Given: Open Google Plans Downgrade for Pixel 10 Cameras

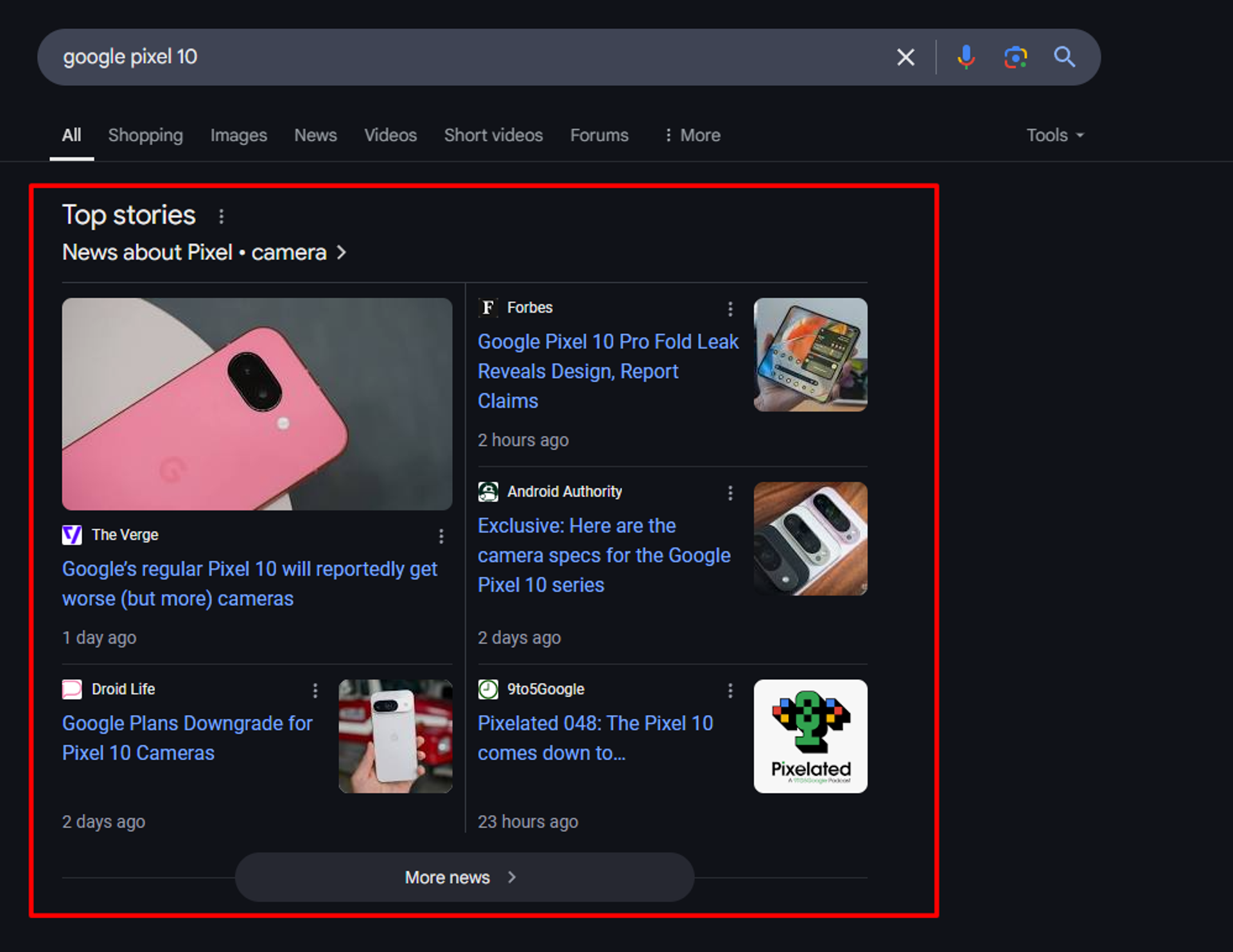Looking at the screenshot, I should click(187, 738).
